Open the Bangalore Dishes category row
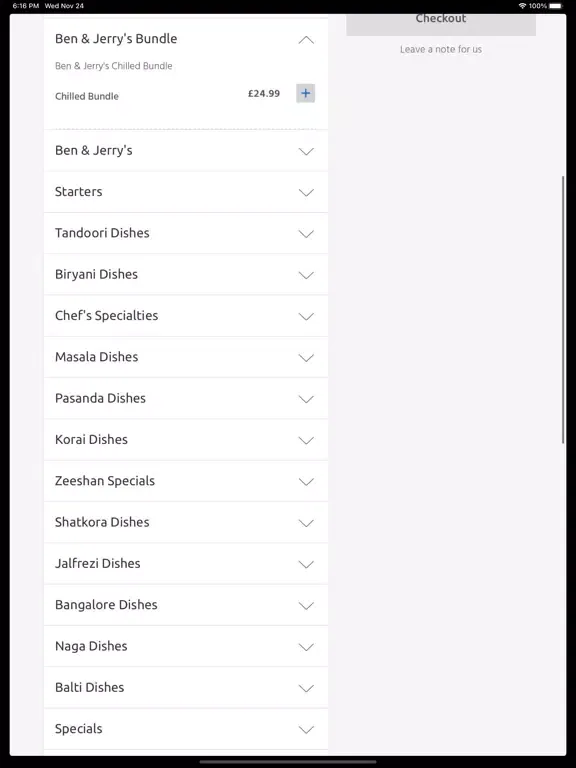 click(186, 605)
